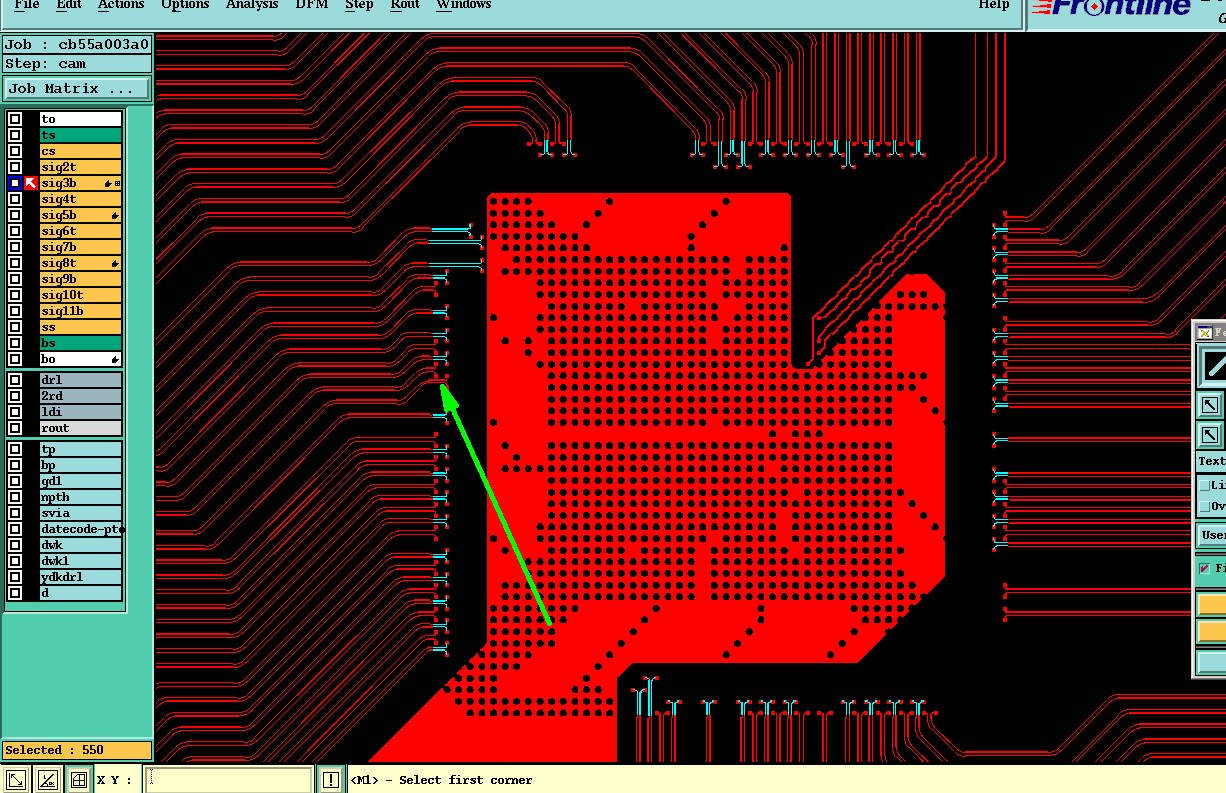
Task: Open the Analysis menu
Action: pos(252,5)
